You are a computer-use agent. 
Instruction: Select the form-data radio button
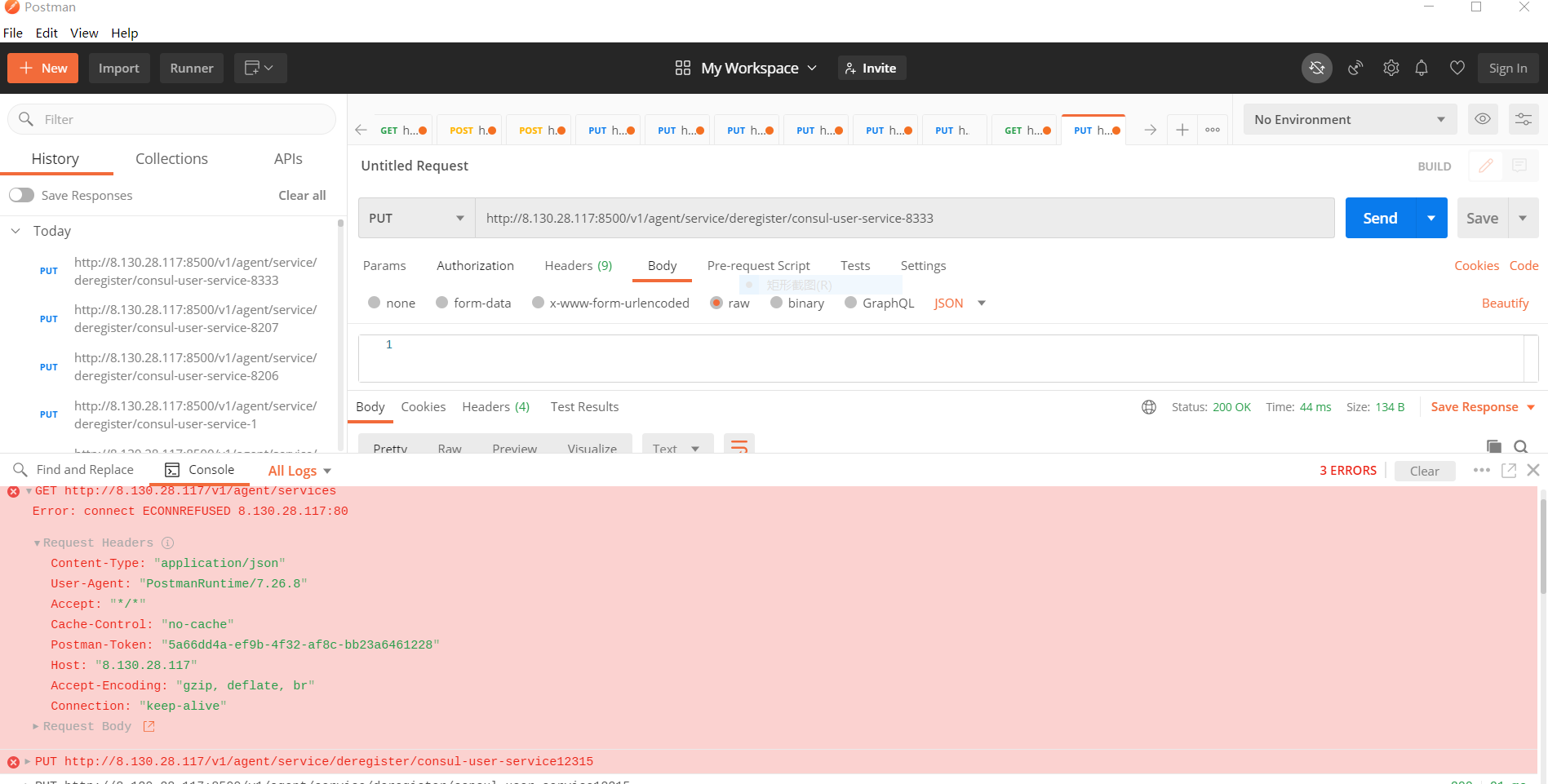[x=442, y=303]
